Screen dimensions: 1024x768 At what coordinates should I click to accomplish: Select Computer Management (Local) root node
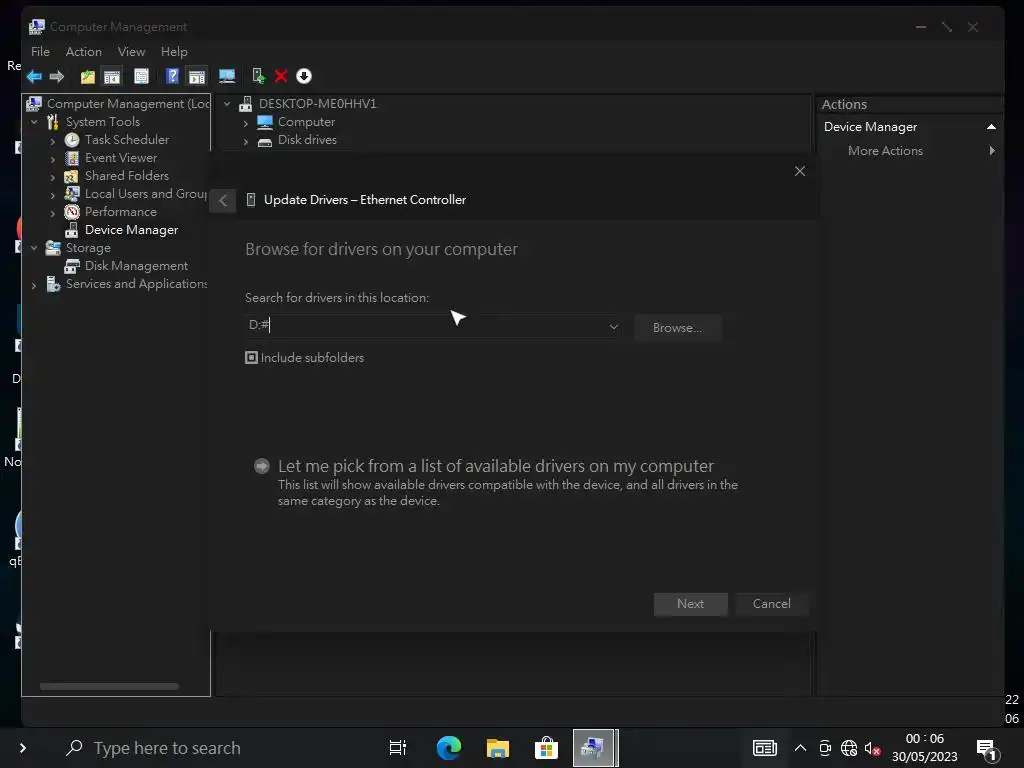coord(128,104)
